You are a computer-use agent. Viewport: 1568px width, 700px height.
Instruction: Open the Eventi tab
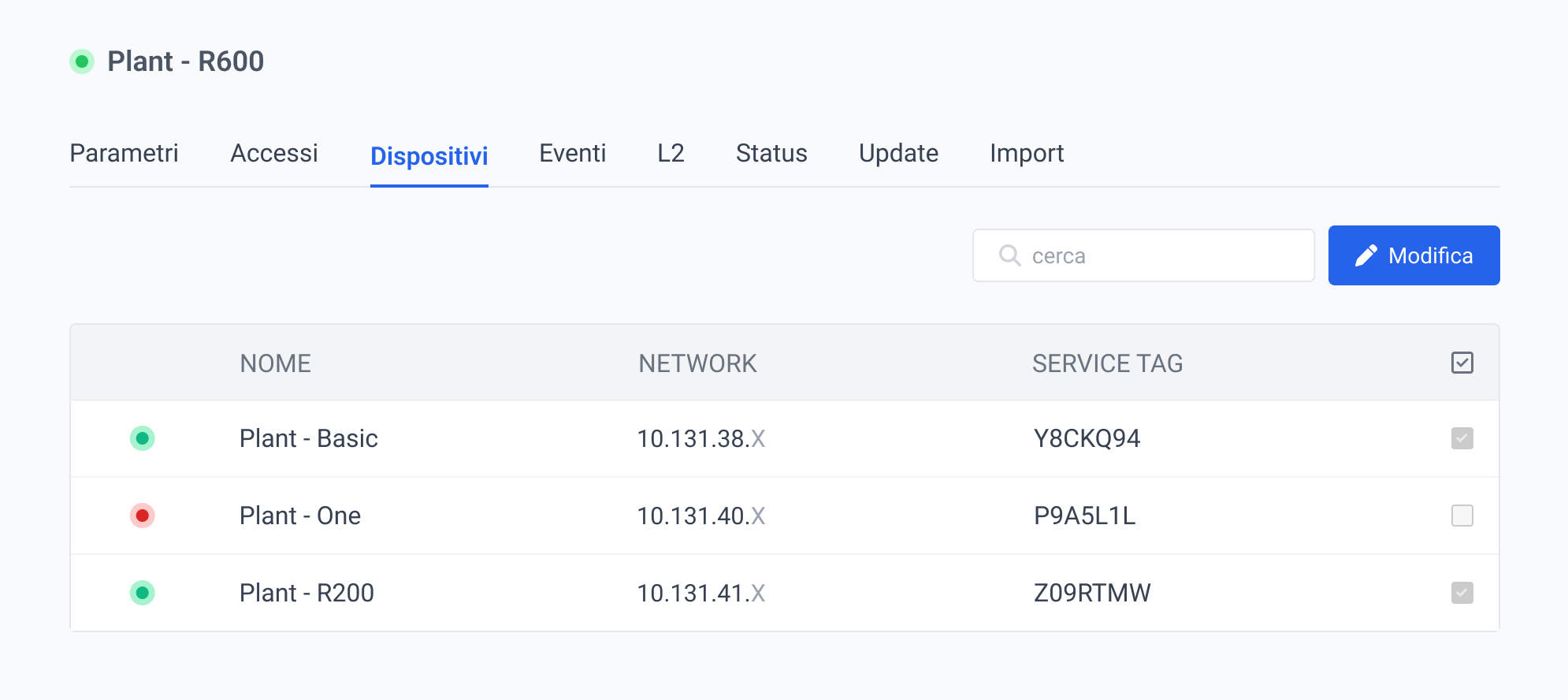click(573, 153)
